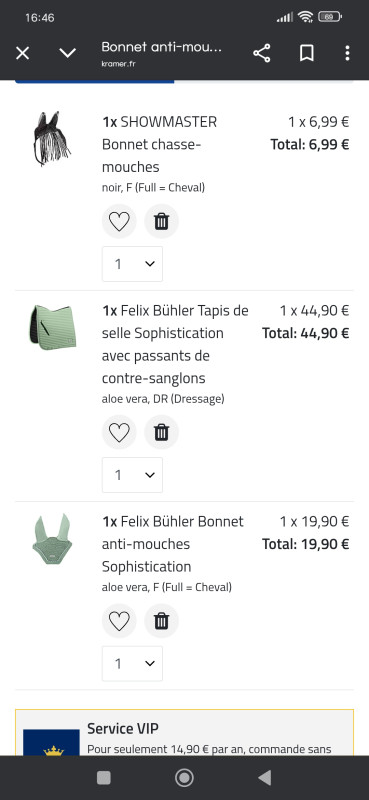Image resolution: width=369 pixels, height=800 pixels.
Task: Open Felix Bühler Bonnet anti-mouches Sophistication link
Action: pyautogui.click(x=173, y=544)
